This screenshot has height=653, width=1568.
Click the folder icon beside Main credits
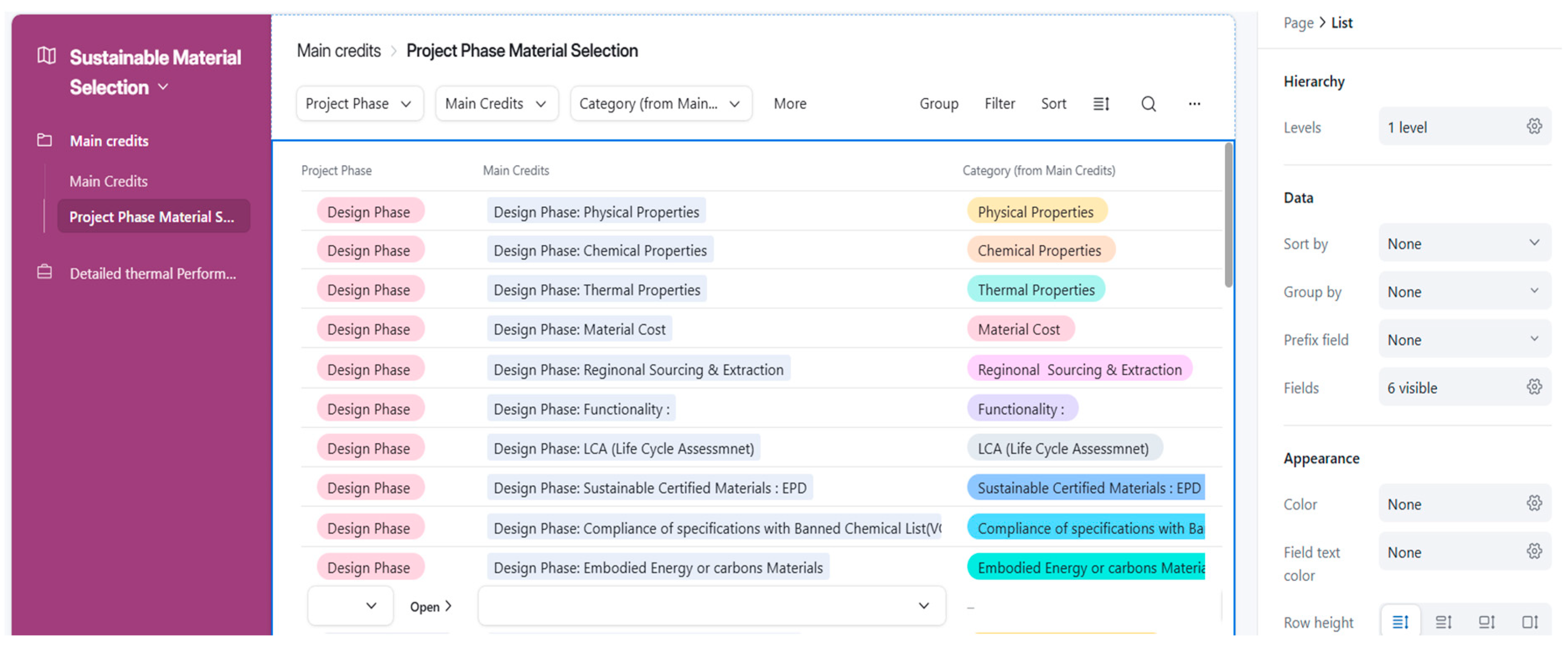pyautogui.click(x=45, y=140)
